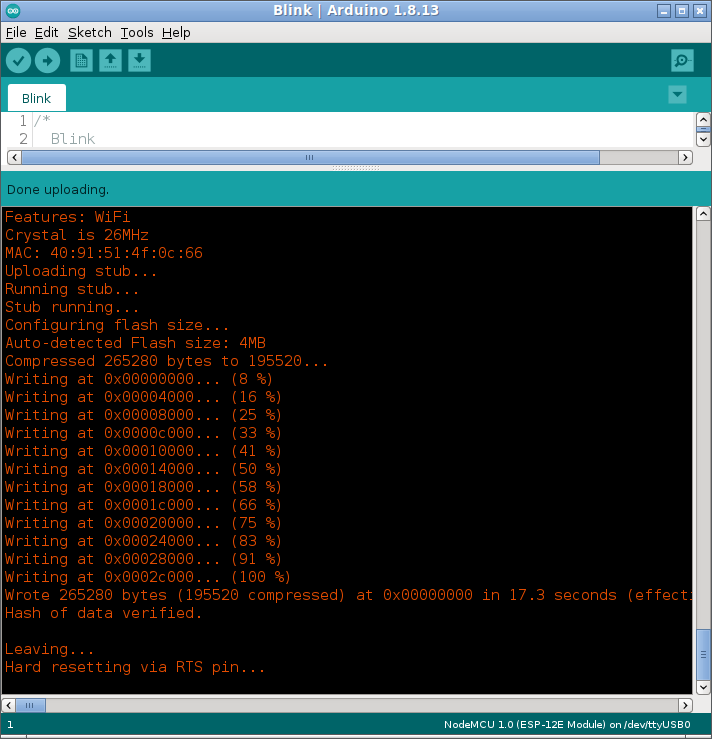Click 'Writing at 0x00020000... (75 %)' line

coord(143,523)
